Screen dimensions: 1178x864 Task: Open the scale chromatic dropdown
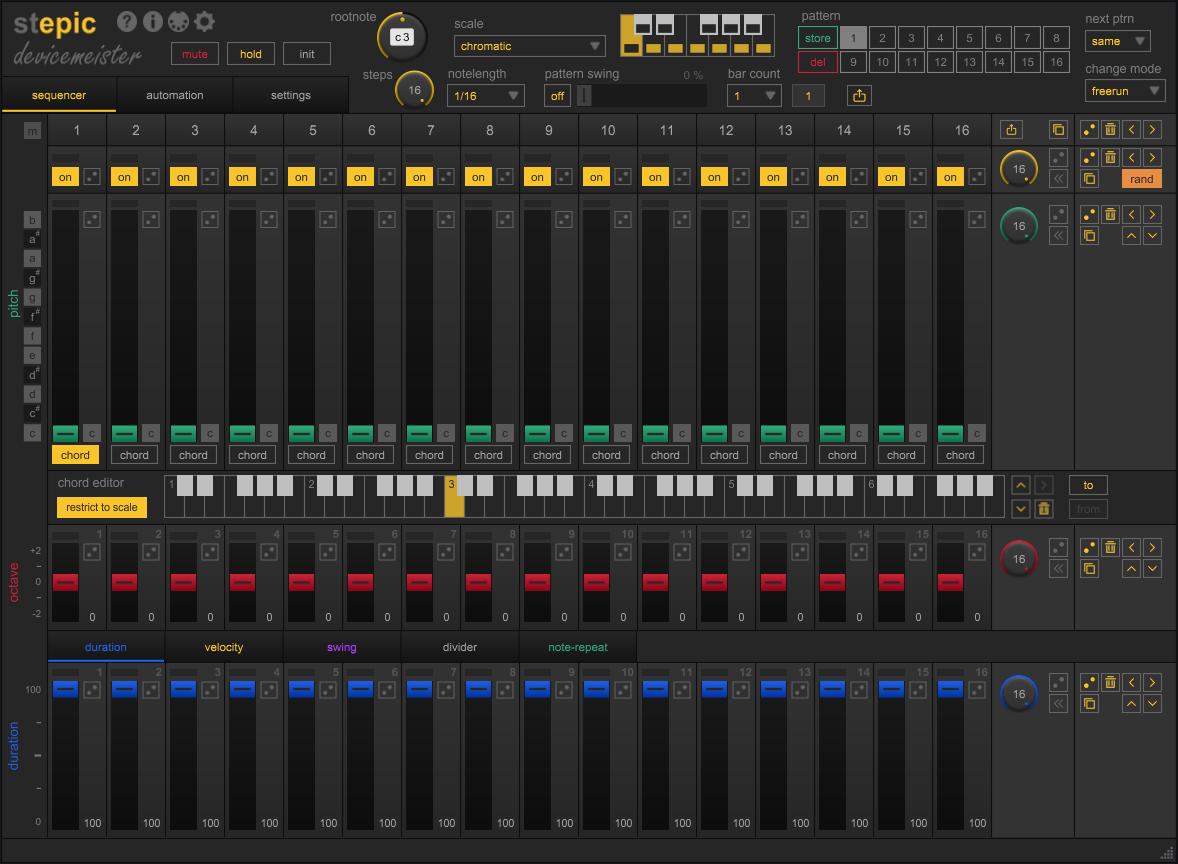pyautogui.click(x=530, y=46)
